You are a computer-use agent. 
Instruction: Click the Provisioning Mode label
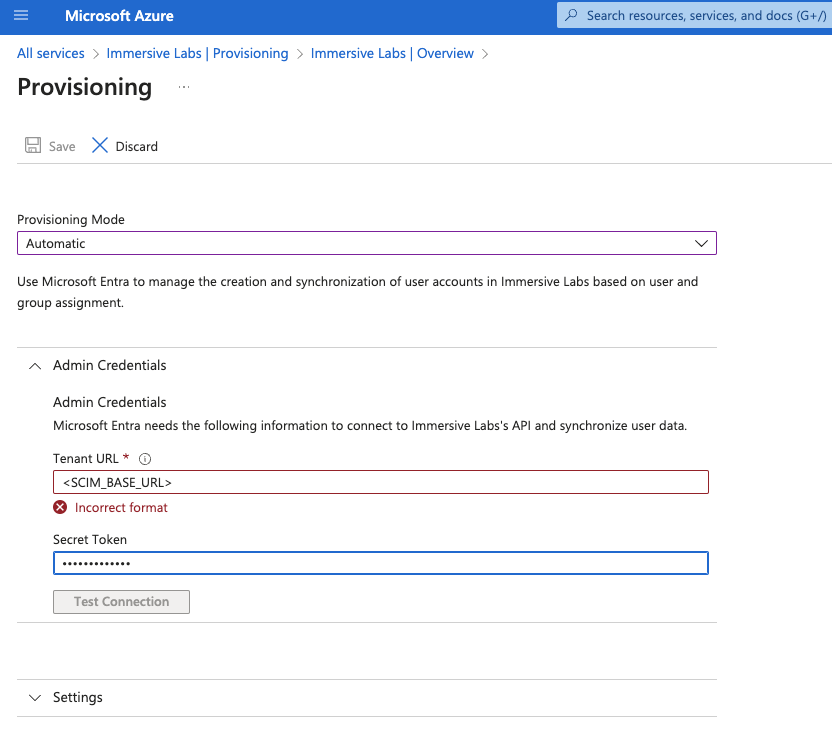[71, 220]
